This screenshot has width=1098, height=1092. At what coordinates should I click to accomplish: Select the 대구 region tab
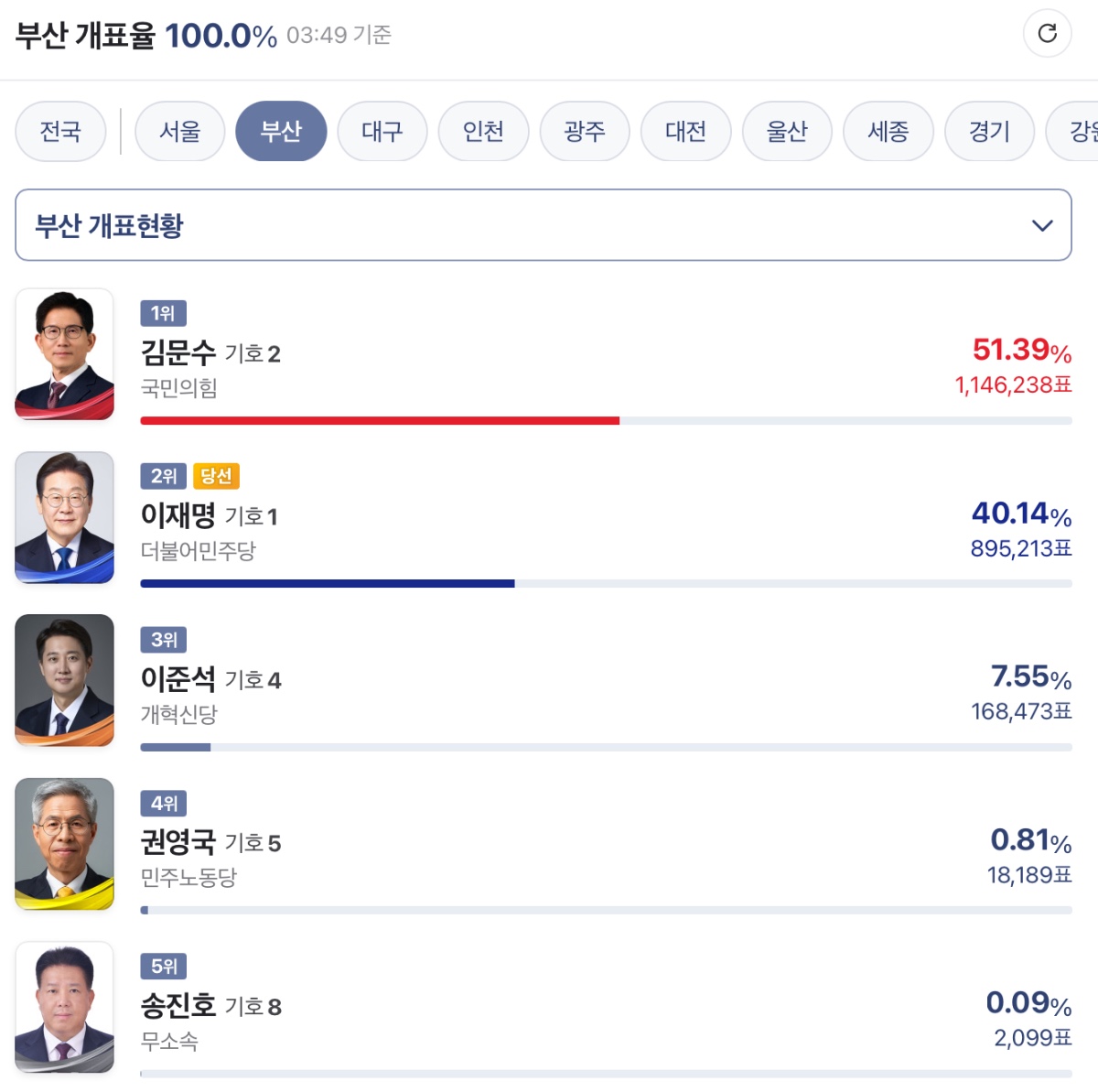[382, 131]
